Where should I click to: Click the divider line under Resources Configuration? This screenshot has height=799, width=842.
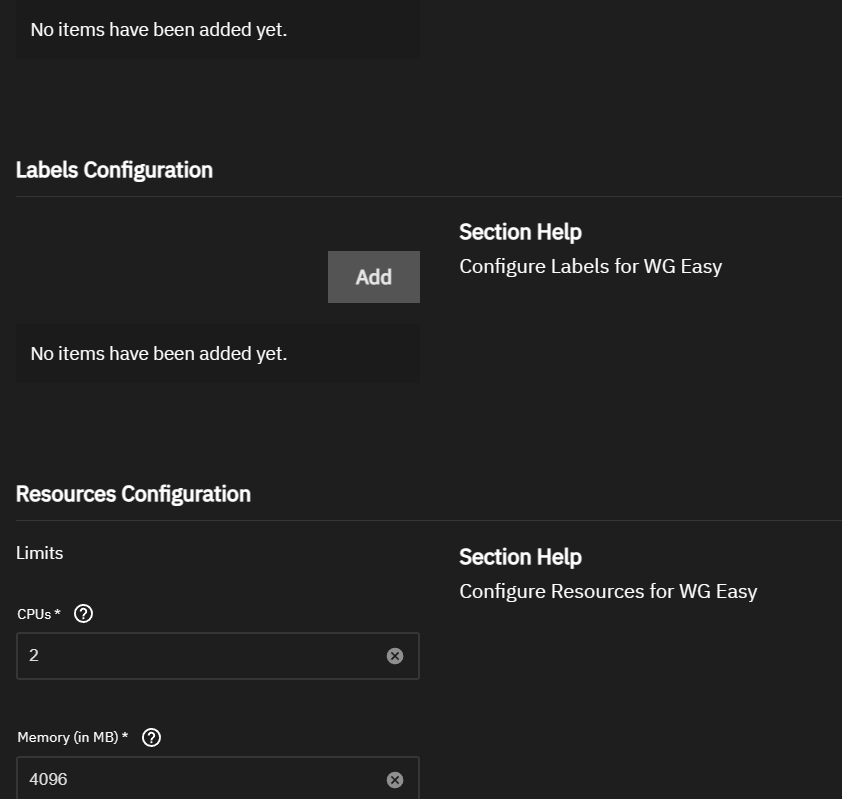(x=429, y=520)
